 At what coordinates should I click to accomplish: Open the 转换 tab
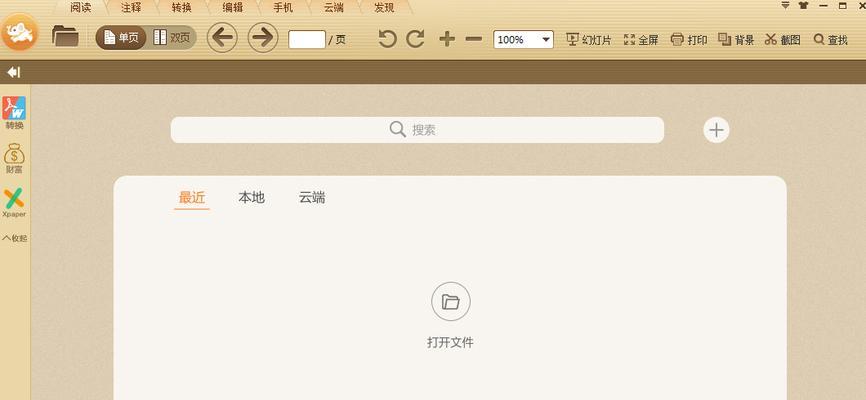[182, 8]
